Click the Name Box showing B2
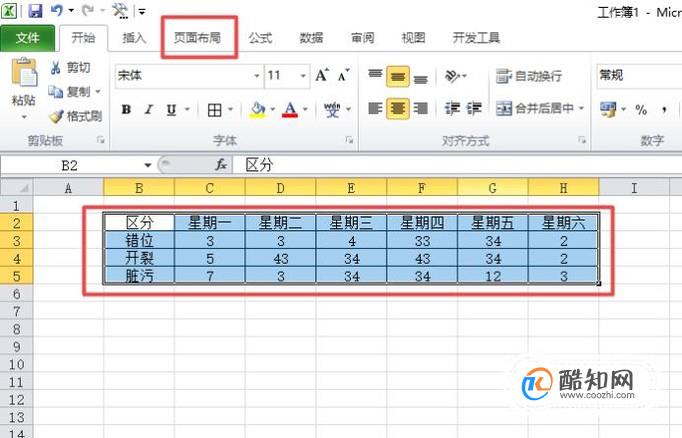Image resolution: width=682 pixels, height=438 pixels. pos(70,165)
